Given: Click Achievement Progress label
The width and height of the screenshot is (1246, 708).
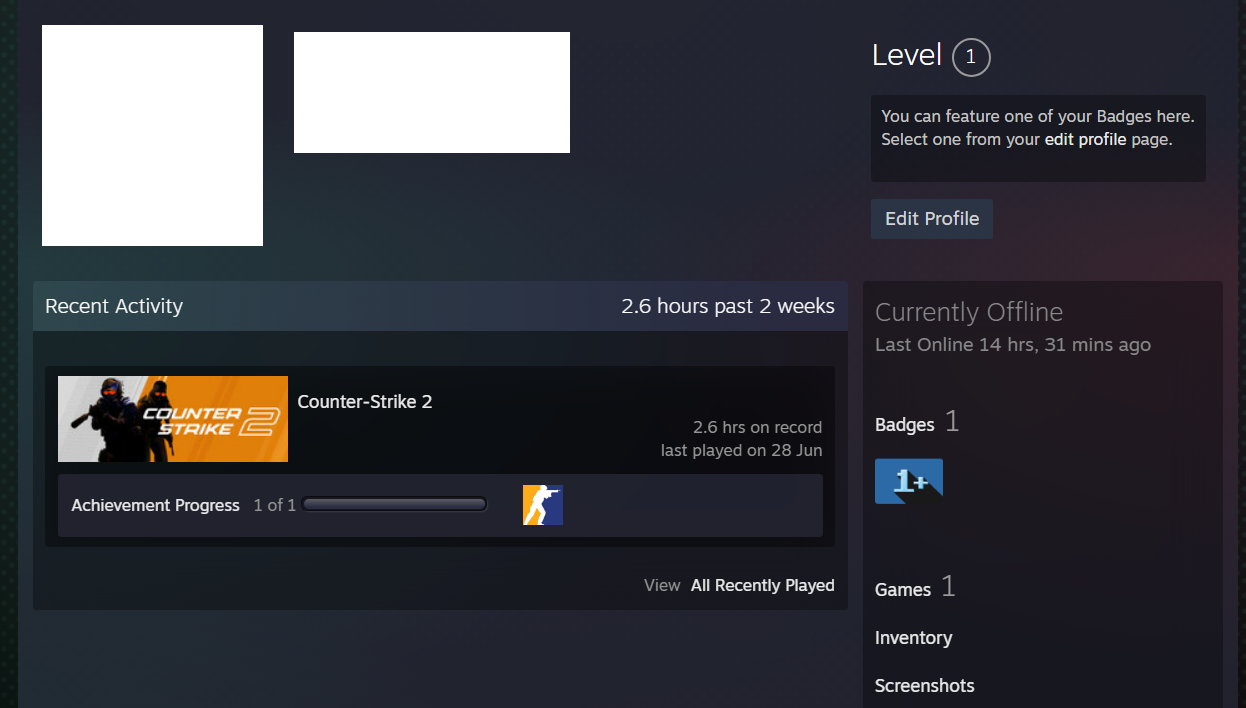Looking at the screenshot, I should point(155,506).
